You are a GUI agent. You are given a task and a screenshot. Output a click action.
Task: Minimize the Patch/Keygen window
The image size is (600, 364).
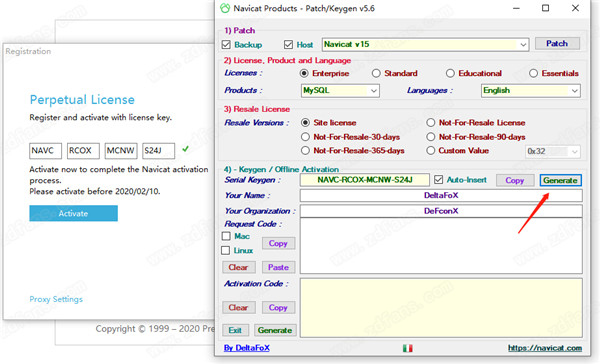tap(517, 8)
